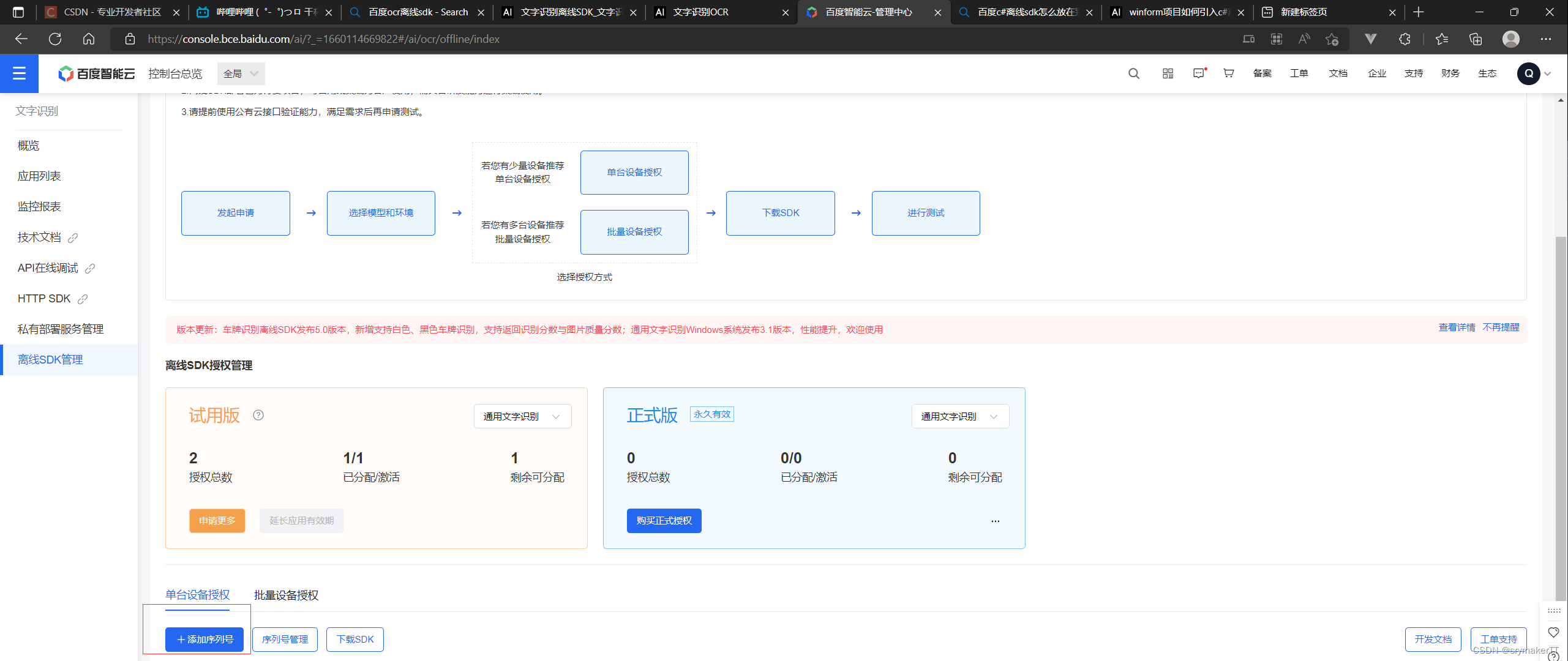This screenshot has width=1568, height=661.
Task: Open the message notification icon
Action: pyautogui.click(x=1199, y=73)
